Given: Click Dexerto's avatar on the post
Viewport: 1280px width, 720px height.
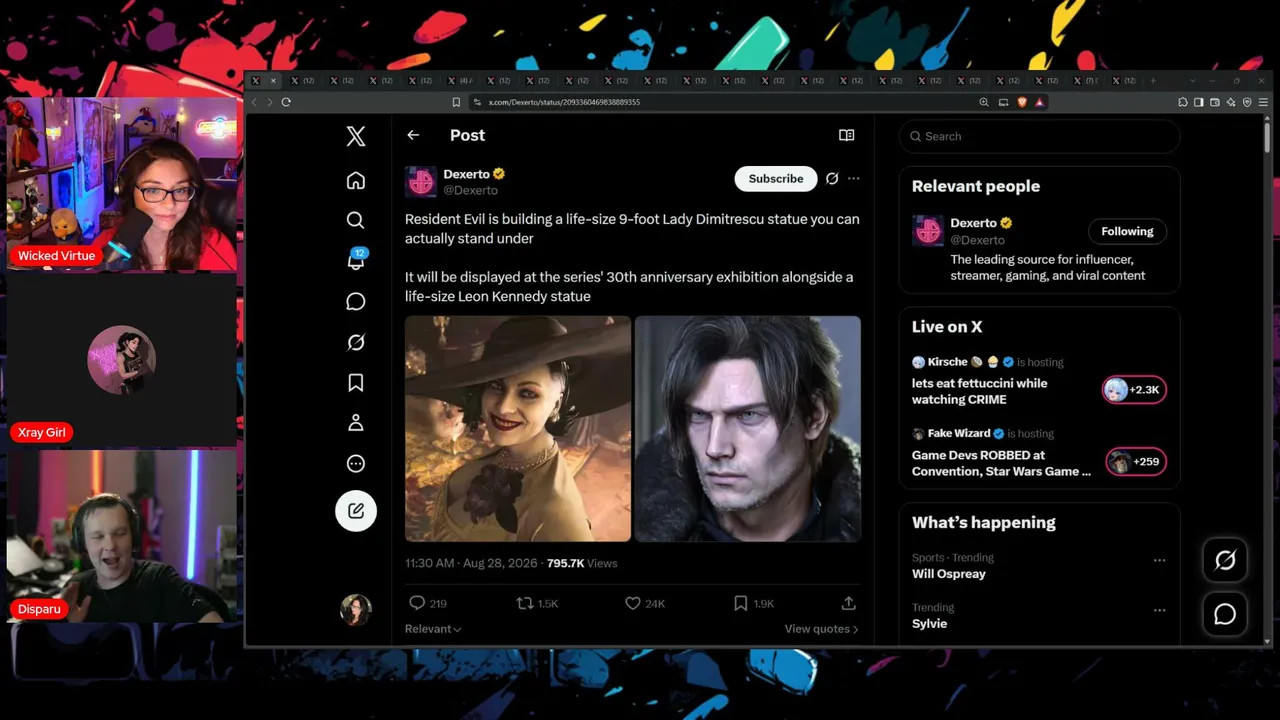Looking at the screenshot, I should [421, 182].
